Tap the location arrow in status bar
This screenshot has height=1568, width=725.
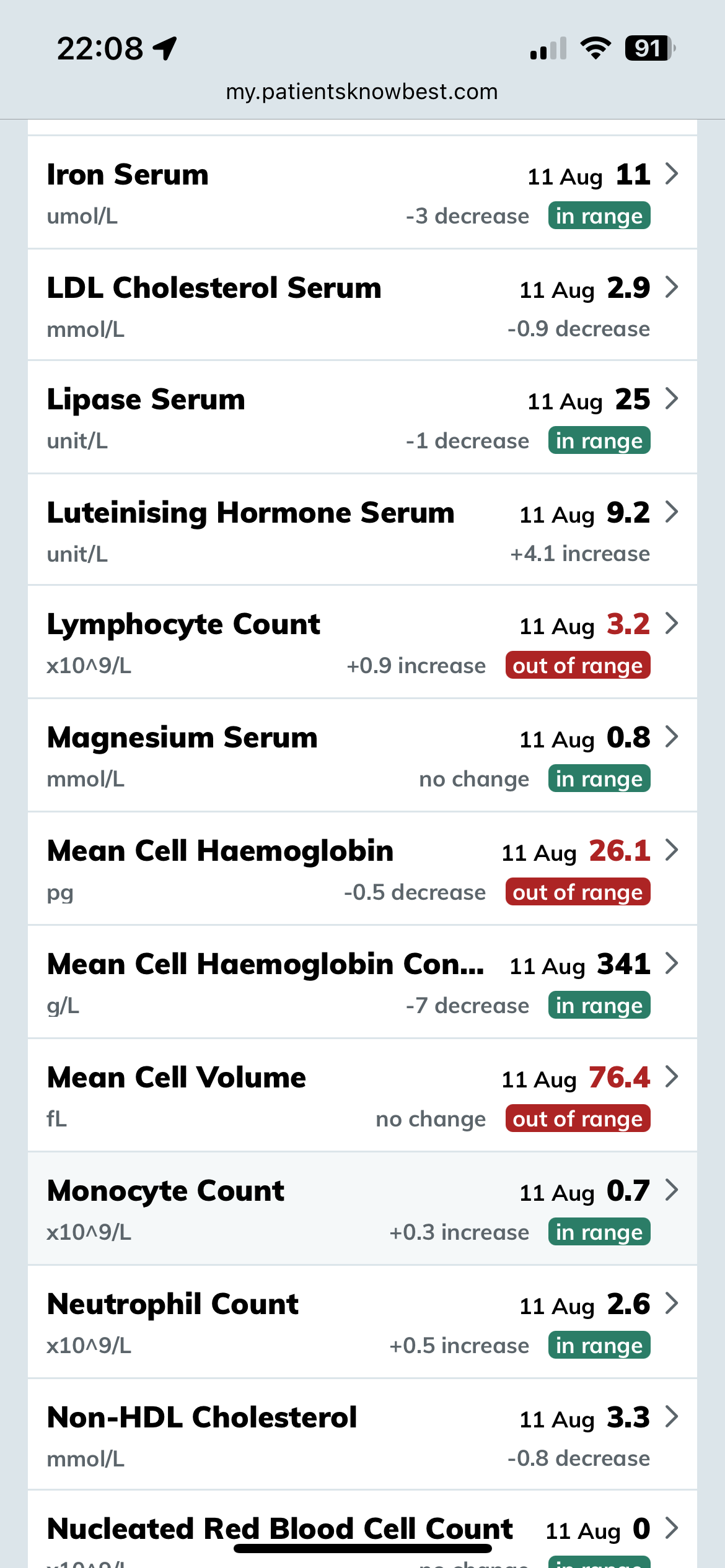point(165,48)
